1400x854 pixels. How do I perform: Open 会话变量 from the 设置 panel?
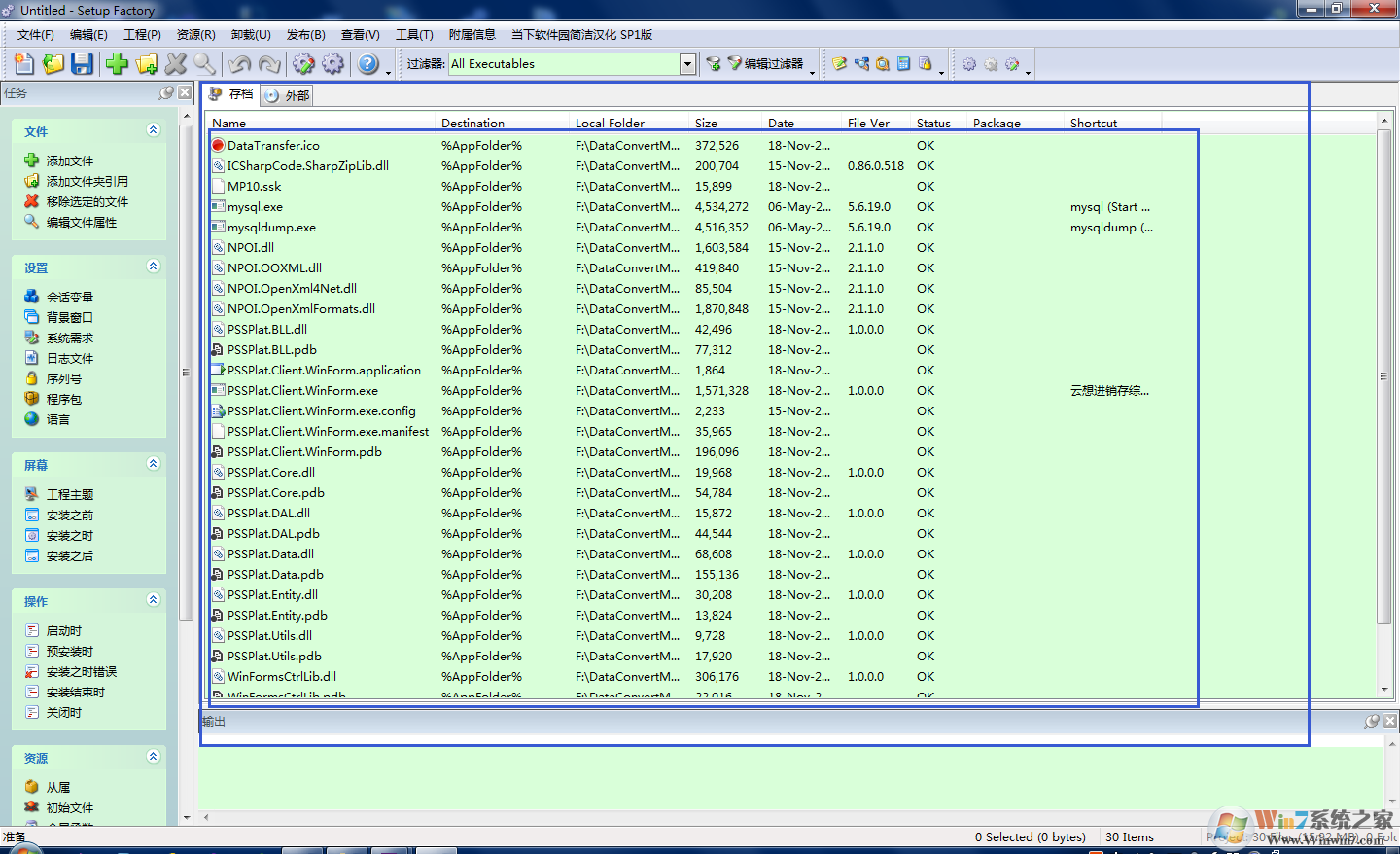click(64, 297)
